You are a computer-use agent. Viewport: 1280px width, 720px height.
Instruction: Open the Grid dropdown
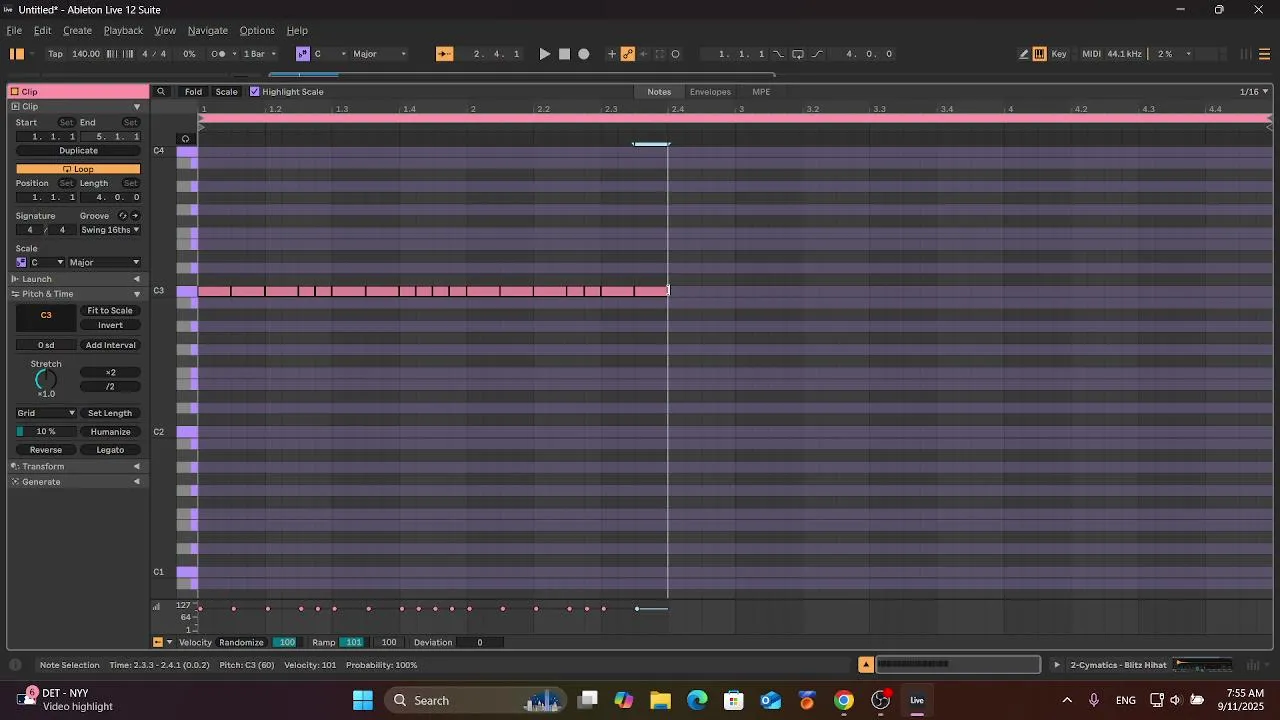pos(46,413)
